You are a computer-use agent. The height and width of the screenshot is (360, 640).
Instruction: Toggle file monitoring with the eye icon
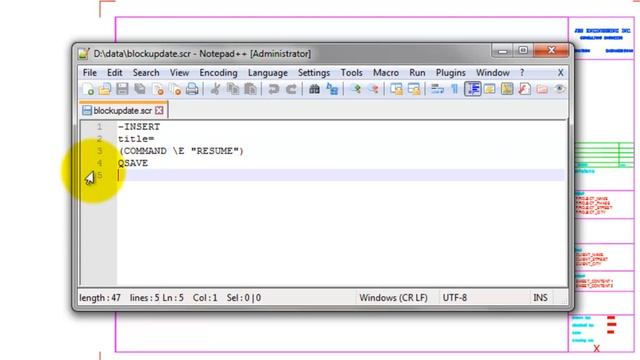pos(559,89)
